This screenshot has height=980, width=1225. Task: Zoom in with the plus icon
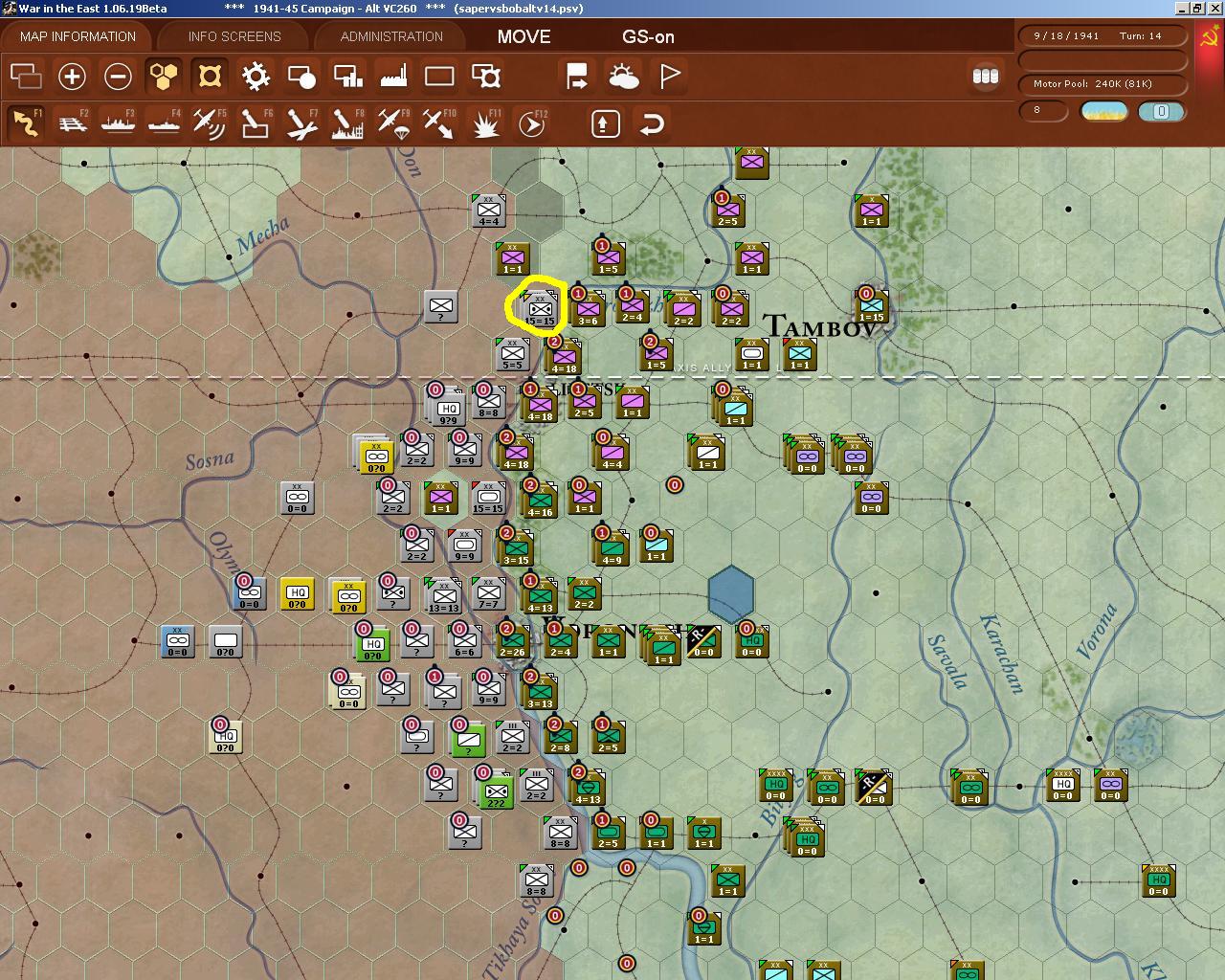coord(72,76)
